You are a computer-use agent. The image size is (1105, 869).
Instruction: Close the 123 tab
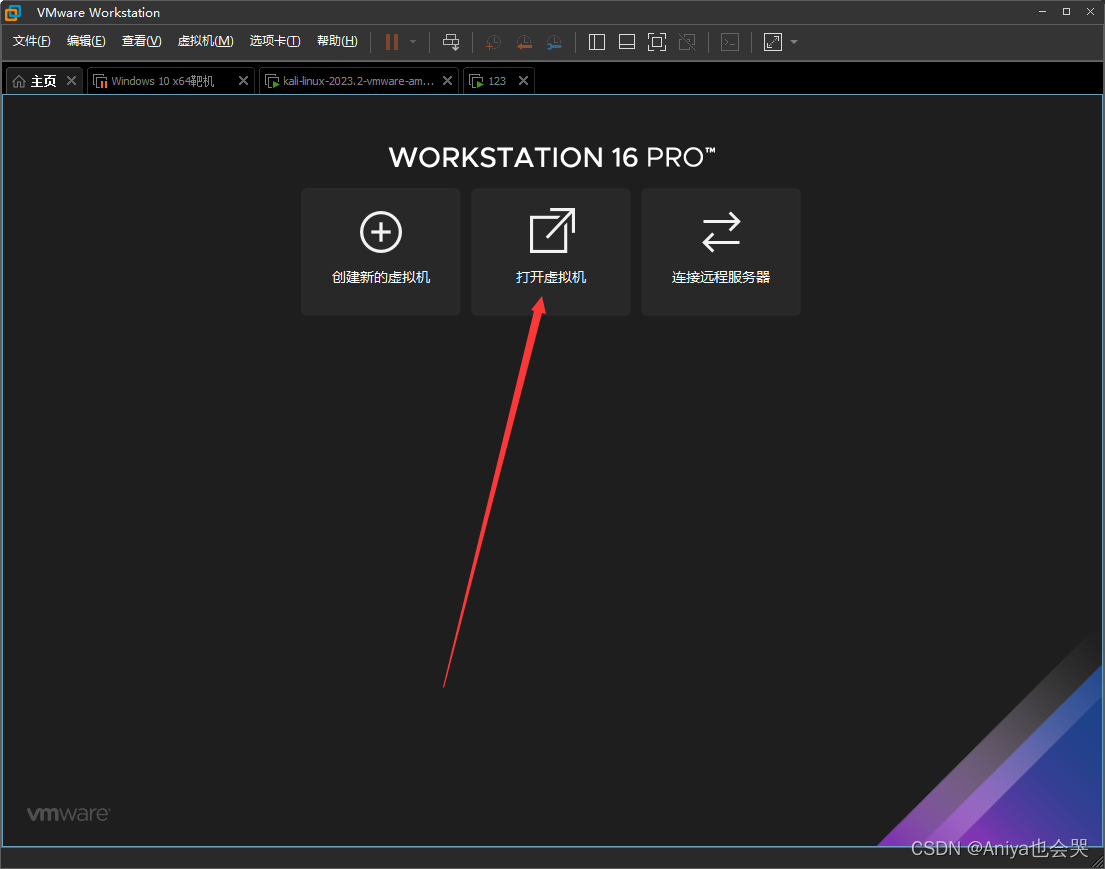524,80
